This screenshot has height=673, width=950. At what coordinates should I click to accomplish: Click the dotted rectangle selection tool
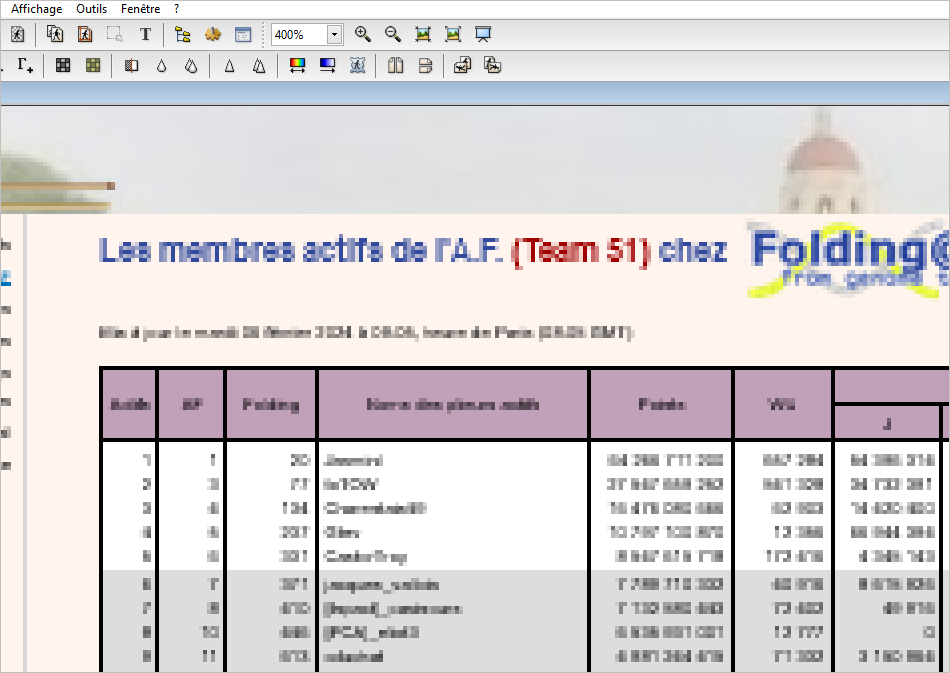tap(115, 34)
